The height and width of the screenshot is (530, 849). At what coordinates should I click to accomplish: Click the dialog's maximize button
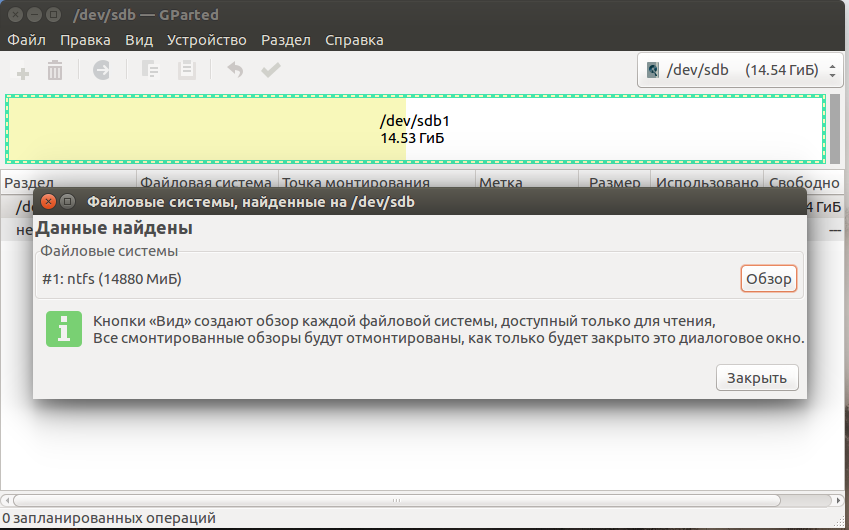click(x=67, y=202)
